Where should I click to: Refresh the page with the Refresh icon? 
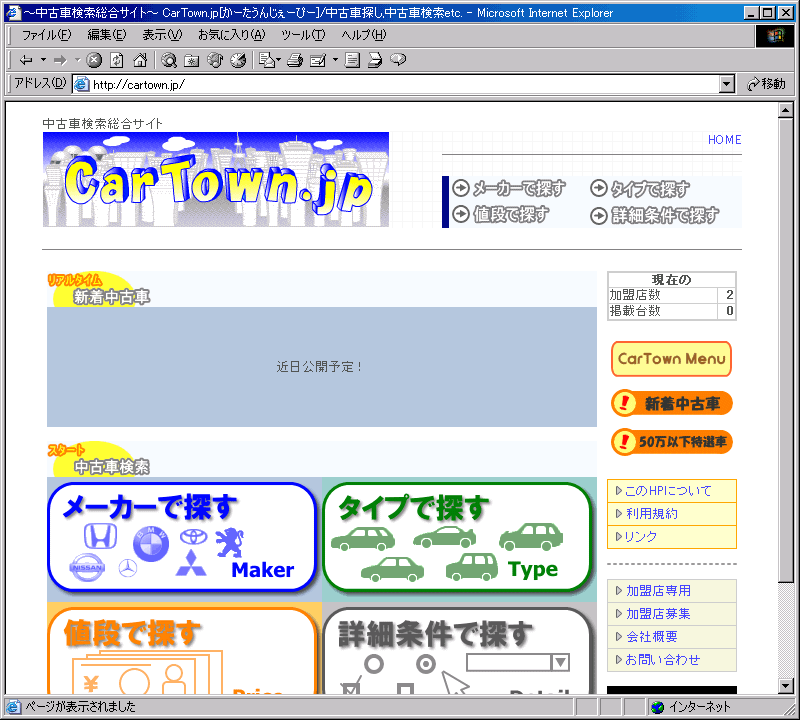point(117,60)
